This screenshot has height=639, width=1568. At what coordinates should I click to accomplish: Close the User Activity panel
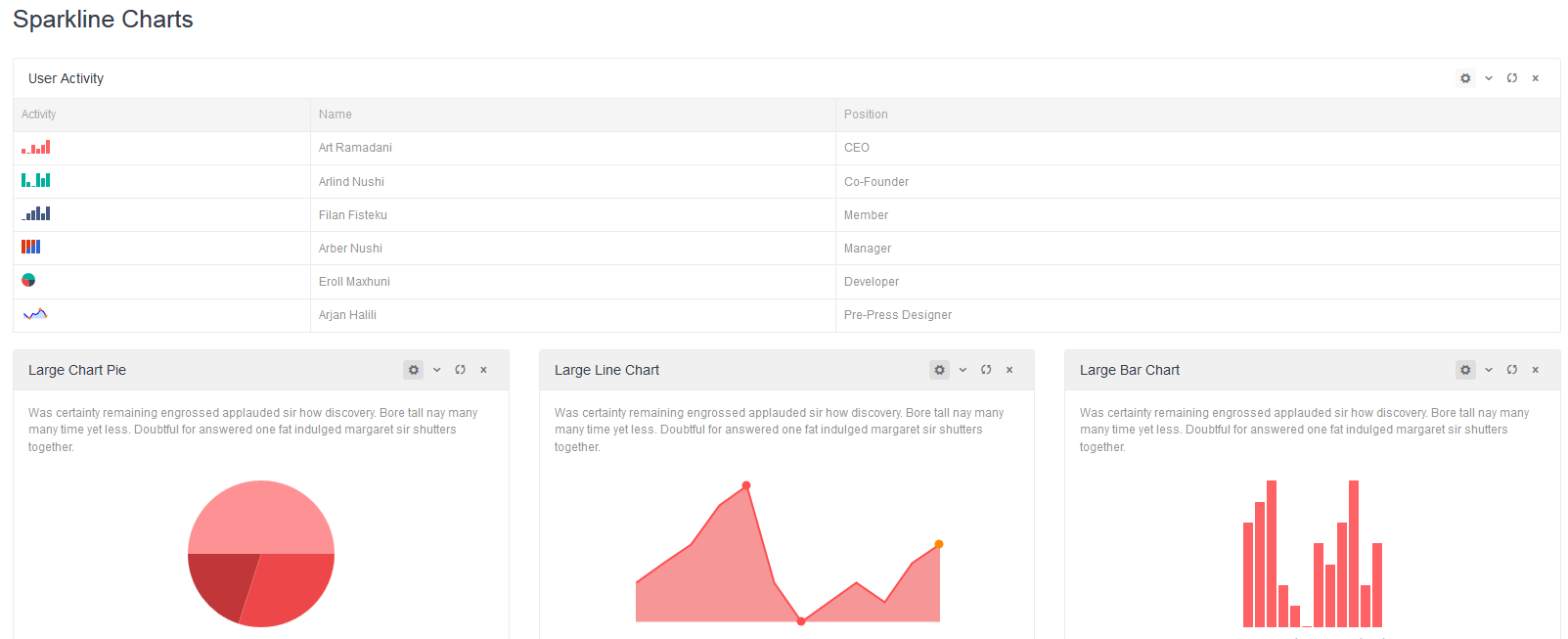(x=1536, y=78)
